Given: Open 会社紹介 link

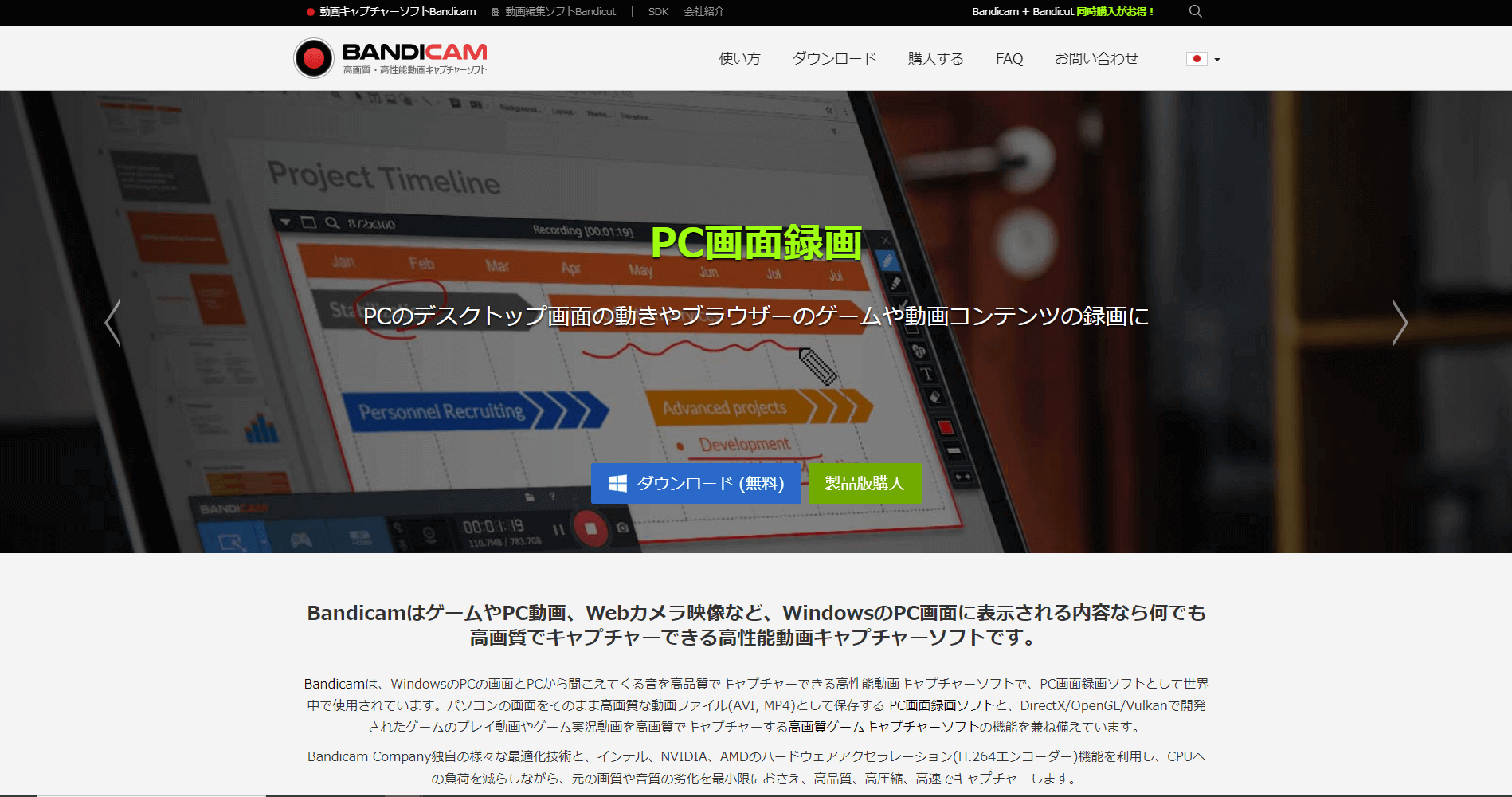Looking at the screenshot, I should [x=704, y=11].
